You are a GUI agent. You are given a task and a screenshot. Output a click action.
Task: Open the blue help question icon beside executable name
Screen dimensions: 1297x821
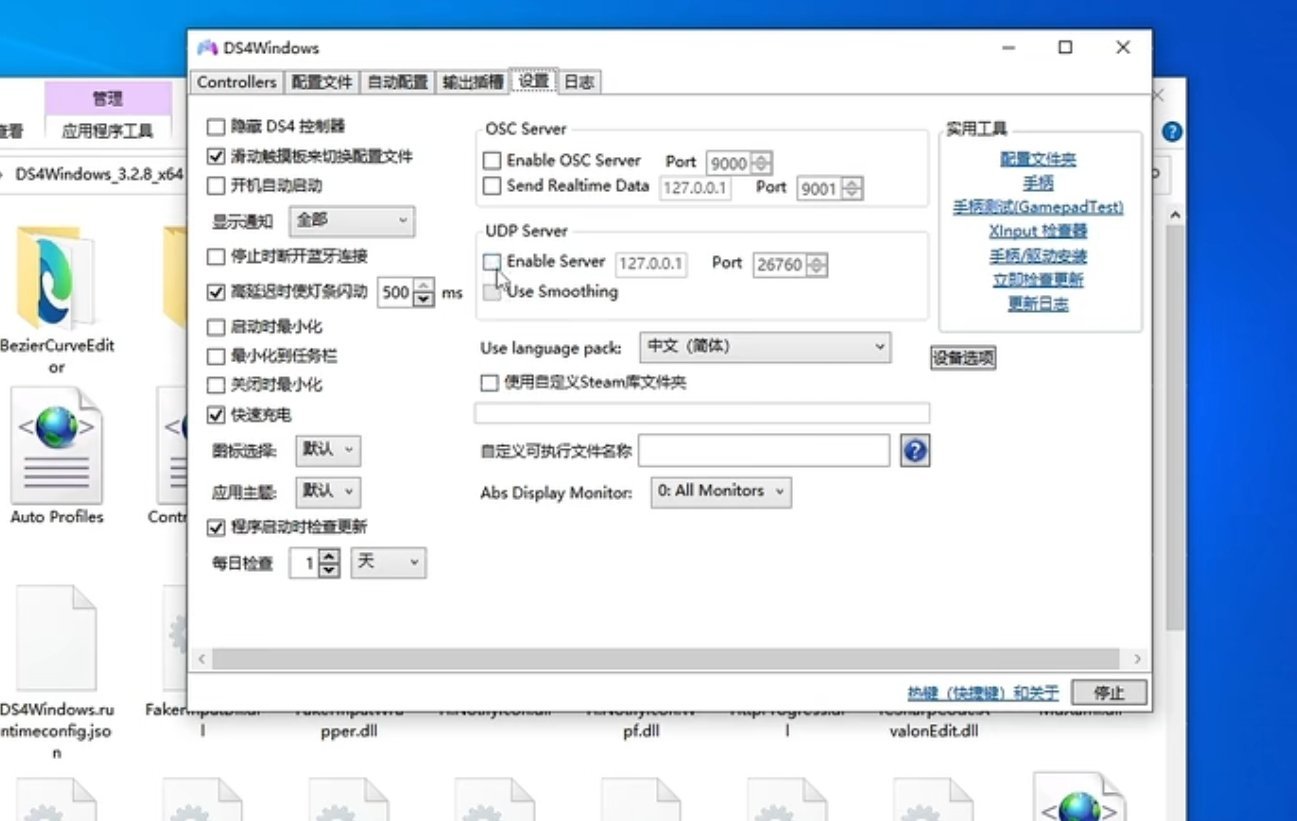915,451
